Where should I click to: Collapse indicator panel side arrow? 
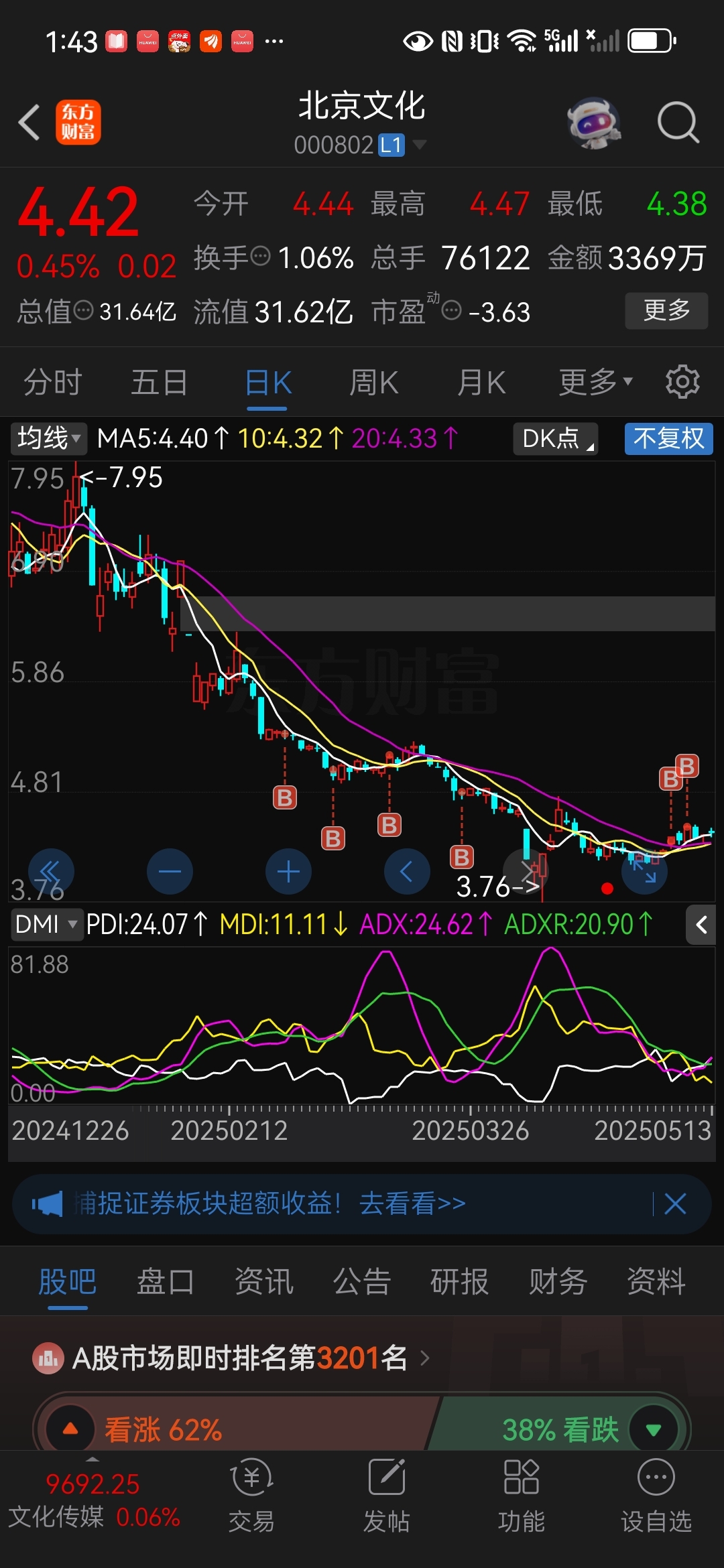701,925
